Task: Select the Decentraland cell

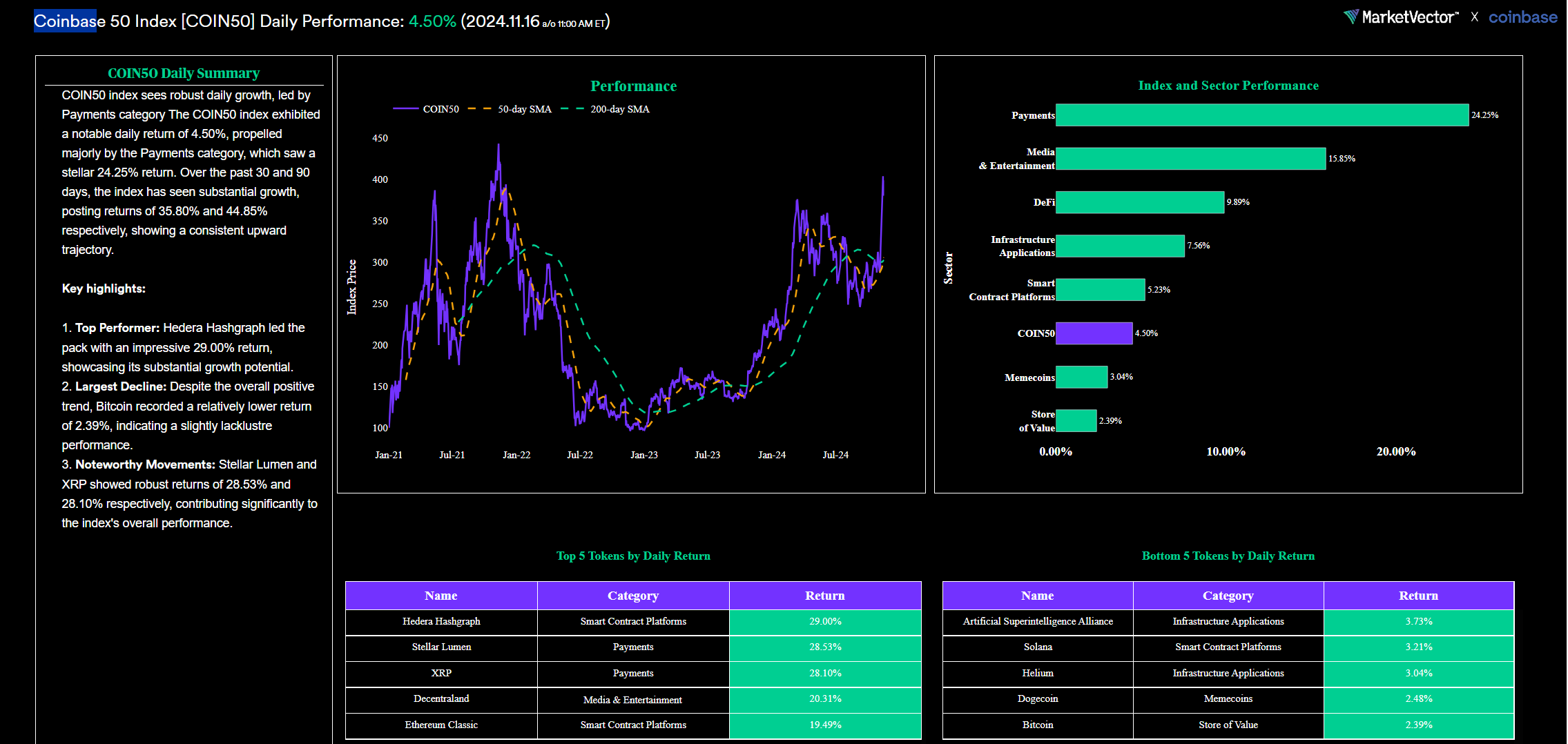Action: coord(441,699)
